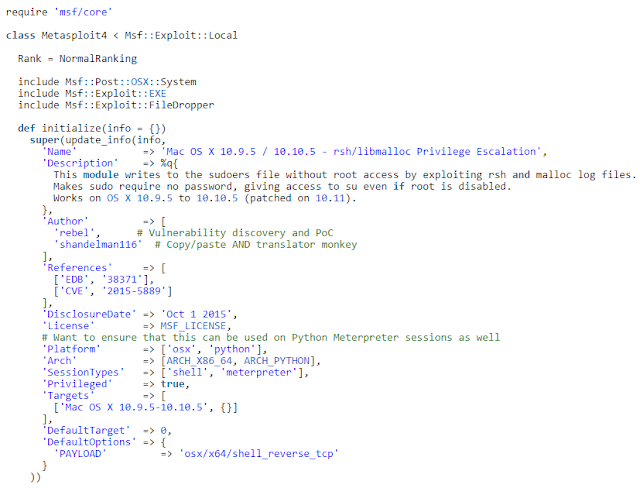Click the 'Works on OS X 10.9.5' line

pos(204,198)
